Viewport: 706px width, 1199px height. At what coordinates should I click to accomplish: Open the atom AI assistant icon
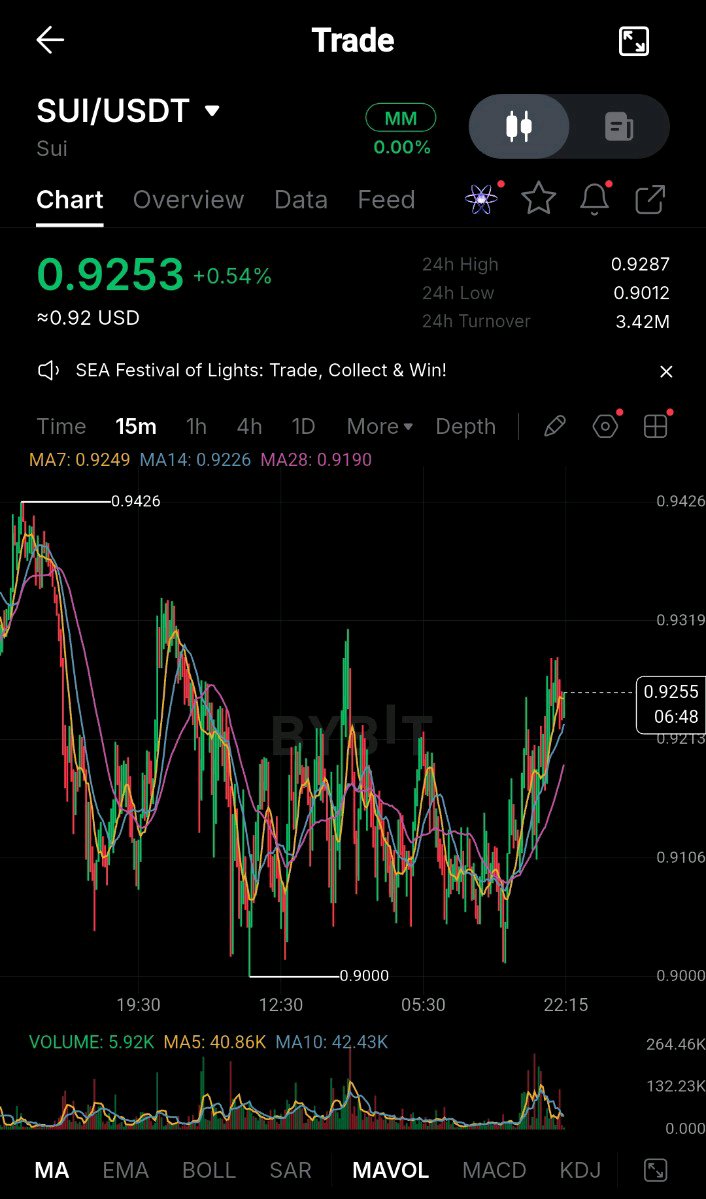click(481, 200)
